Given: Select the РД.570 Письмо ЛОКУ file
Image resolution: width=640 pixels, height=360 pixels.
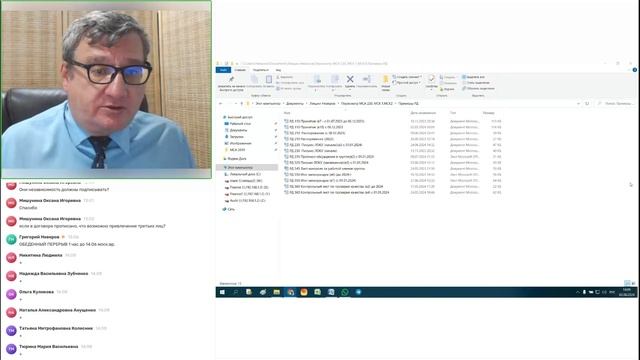Looking at the screenshot, I should (392, 162).
